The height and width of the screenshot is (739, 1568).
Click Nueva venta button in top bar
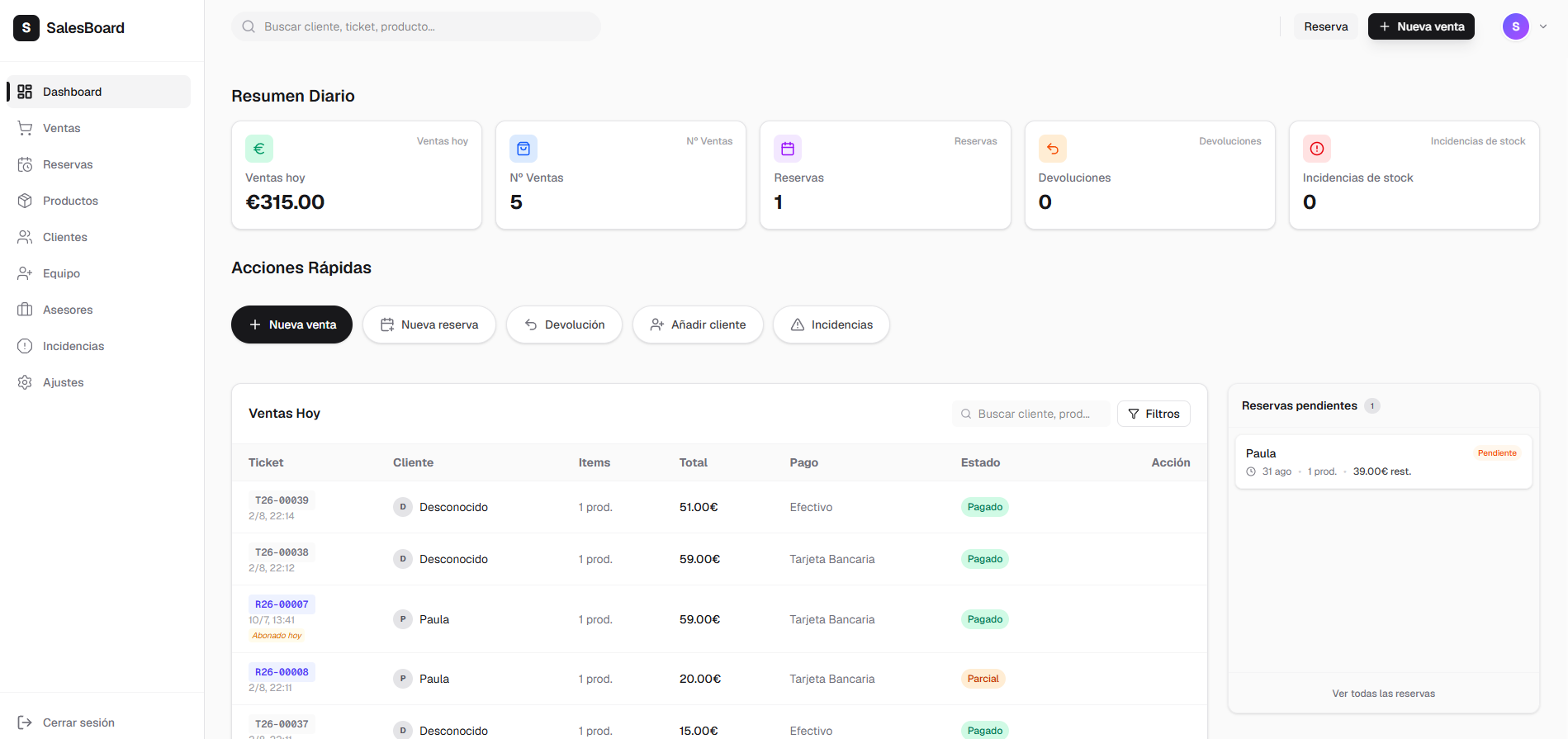(1421, 26)
